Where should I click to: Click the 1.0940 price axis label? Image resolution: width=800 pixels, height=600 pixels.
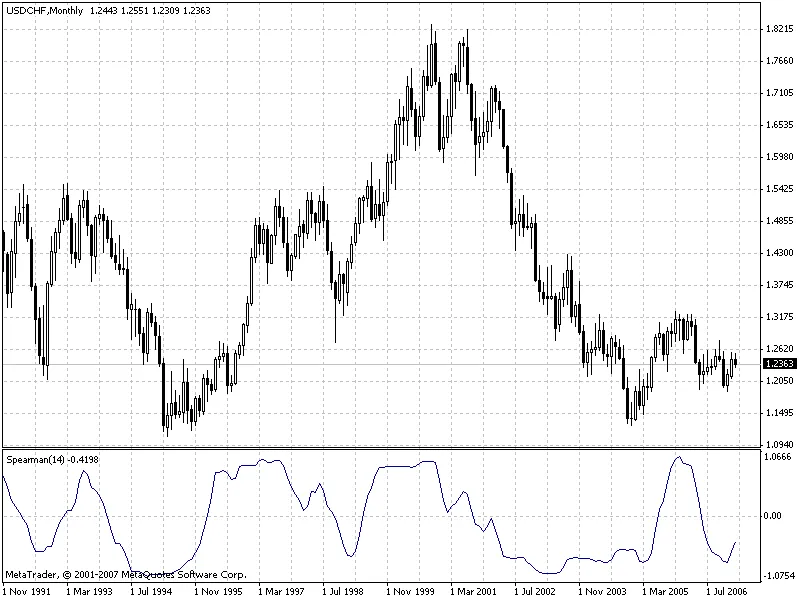tap(777, 444)
